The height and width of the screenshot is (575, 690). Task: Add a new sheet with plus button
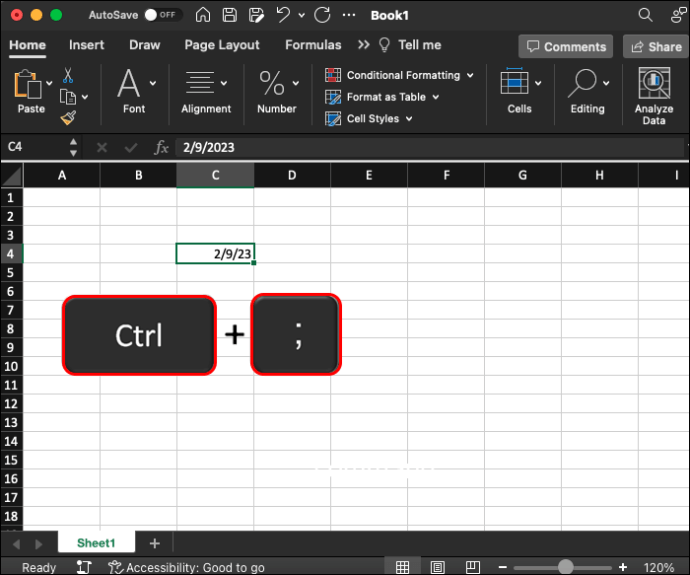pos(154,543)
